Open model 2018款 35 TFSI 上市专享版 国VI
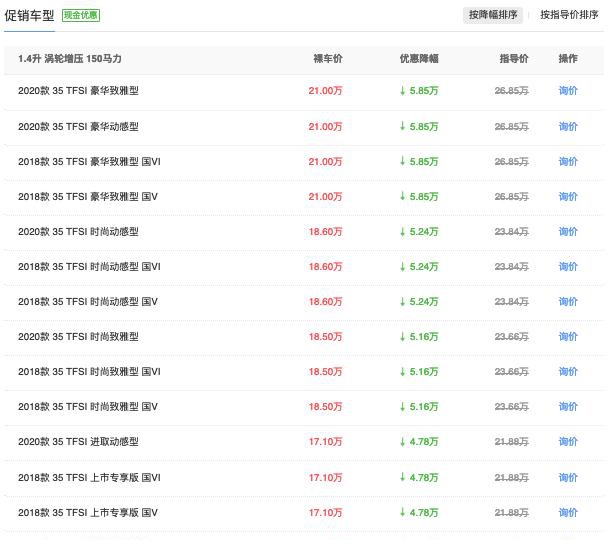Viewport: 609px width, 540px height. pyautogui.click(x=89, y=477)
